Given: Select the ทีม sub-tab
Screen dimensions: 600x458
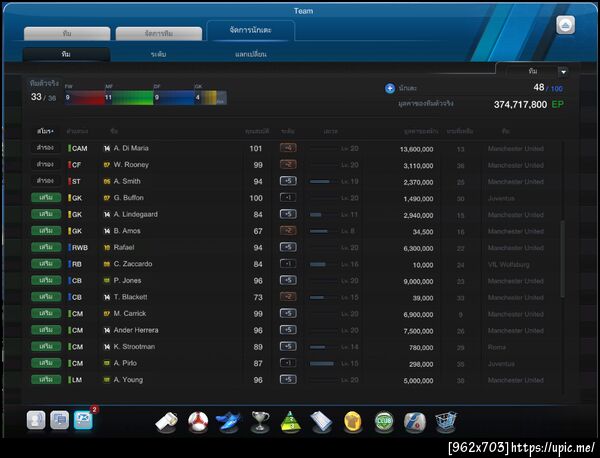Looking at the screenshot, I should (x=66, y=54).
